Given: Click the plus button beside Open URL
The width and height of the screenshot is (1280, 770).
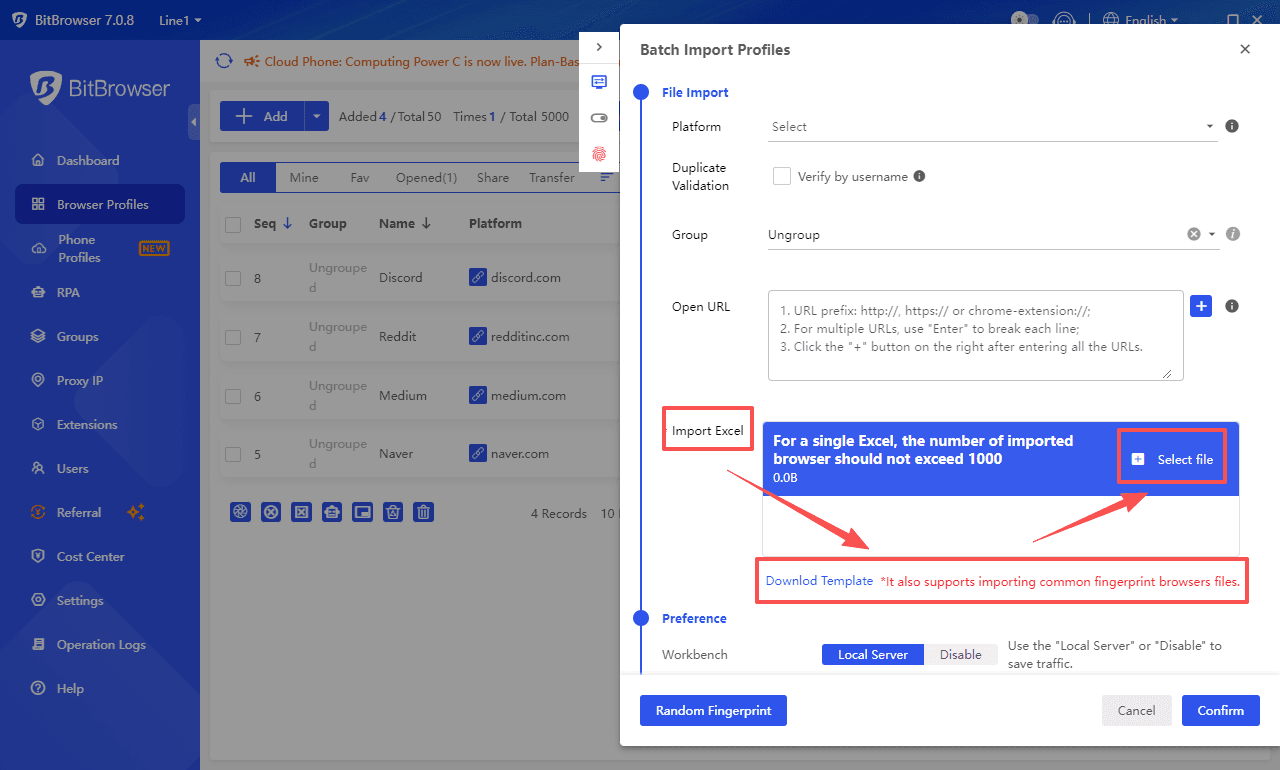Looking at the screenshot, I should point(1201,306).
